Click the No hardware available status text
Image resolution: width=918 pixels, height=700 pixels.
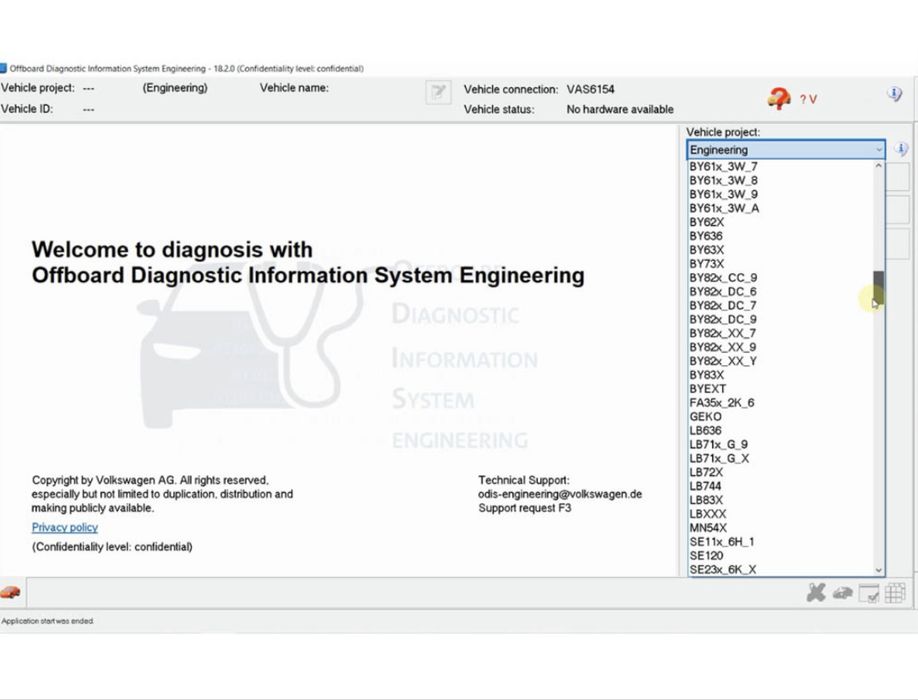click(x=620, y=109)
